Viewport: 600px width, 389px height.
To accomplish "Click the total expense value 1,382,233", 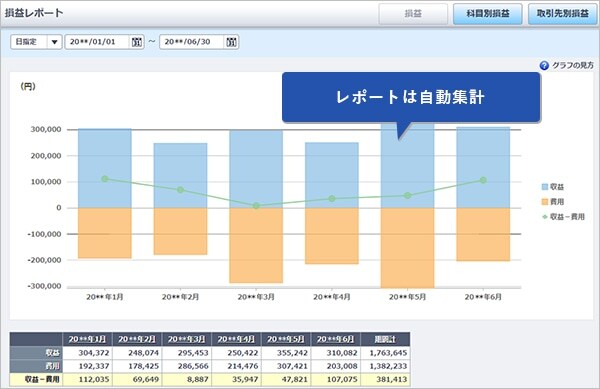I will tap(388, 366).
